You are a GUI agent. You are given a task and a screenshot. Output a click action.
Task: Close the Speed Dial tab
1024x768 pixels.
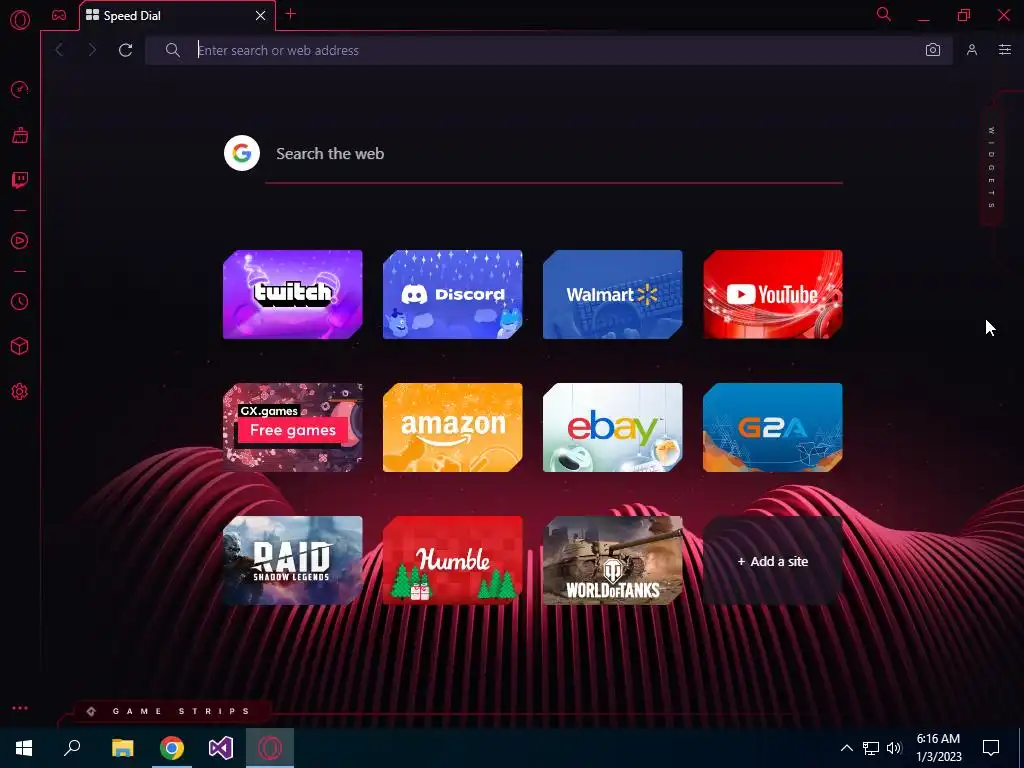[261, 16]
